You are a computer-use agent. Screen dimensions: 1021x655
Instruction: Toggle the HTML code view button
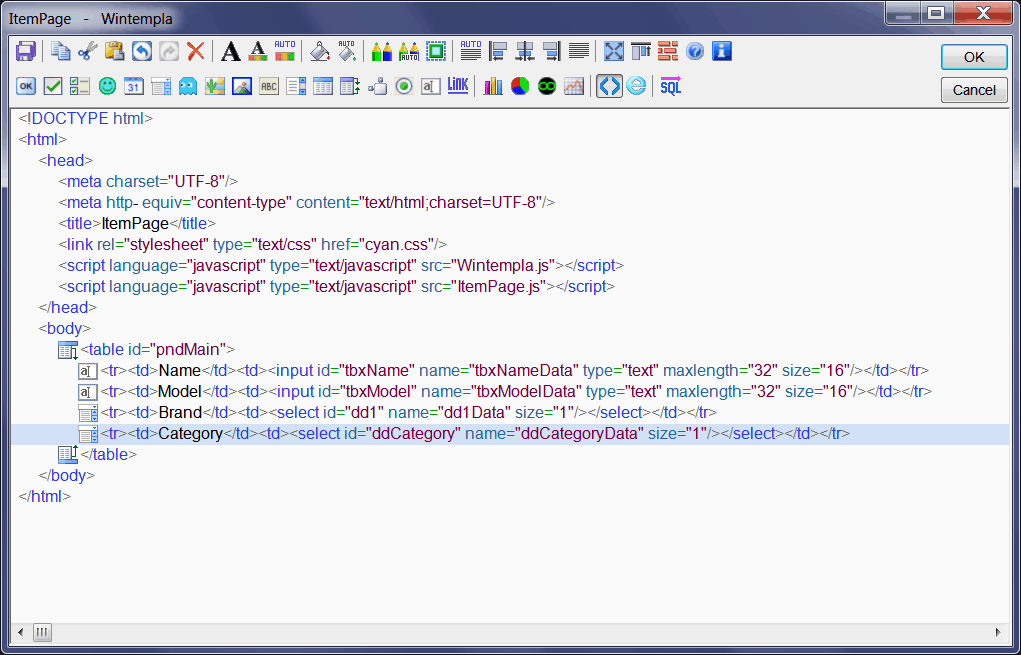coord(609,86)
